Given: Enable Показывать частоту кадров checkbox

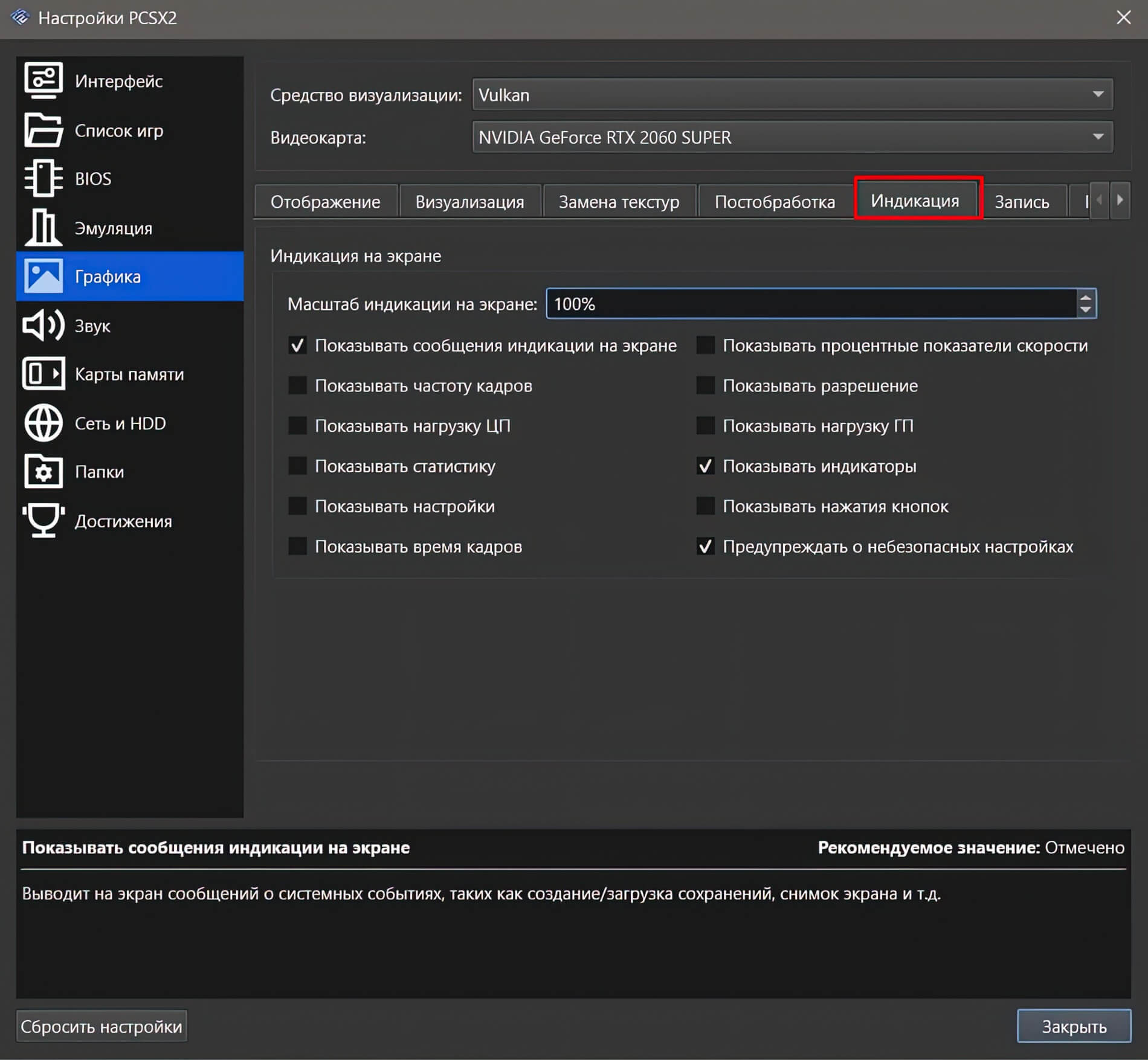Looking at the screenshot, I should (x=297, y=385).
